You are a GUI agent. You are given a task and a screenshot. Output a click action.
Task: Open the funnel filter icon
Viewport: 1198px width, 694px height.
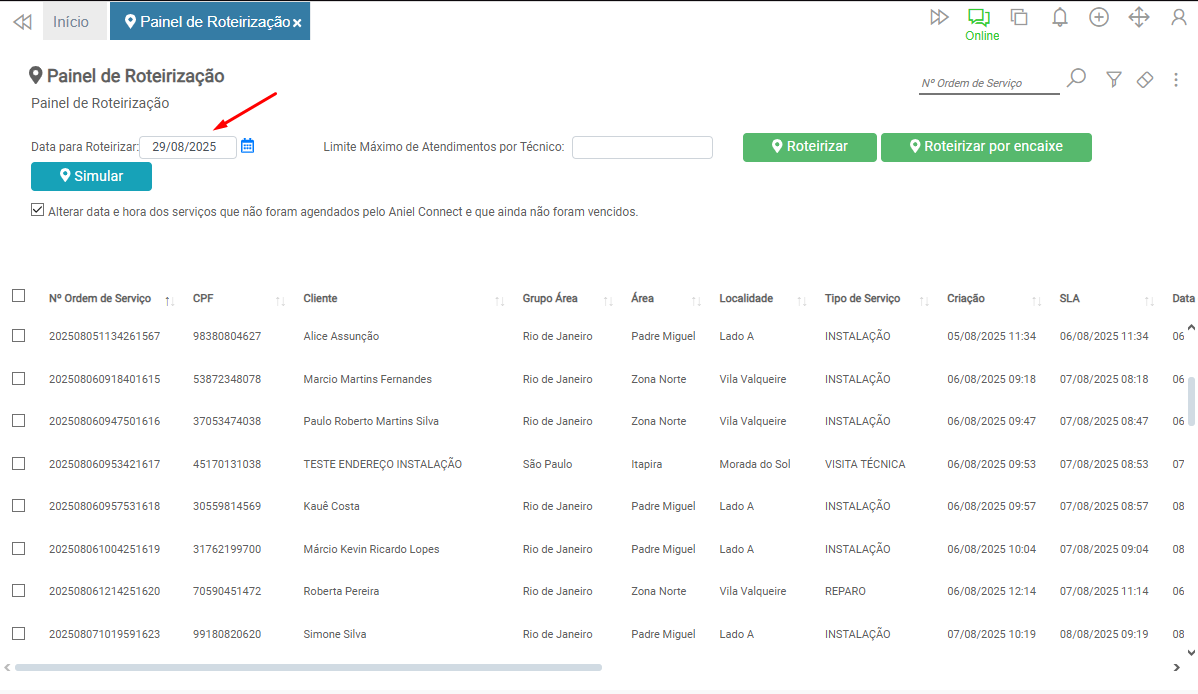[1113, 79]
